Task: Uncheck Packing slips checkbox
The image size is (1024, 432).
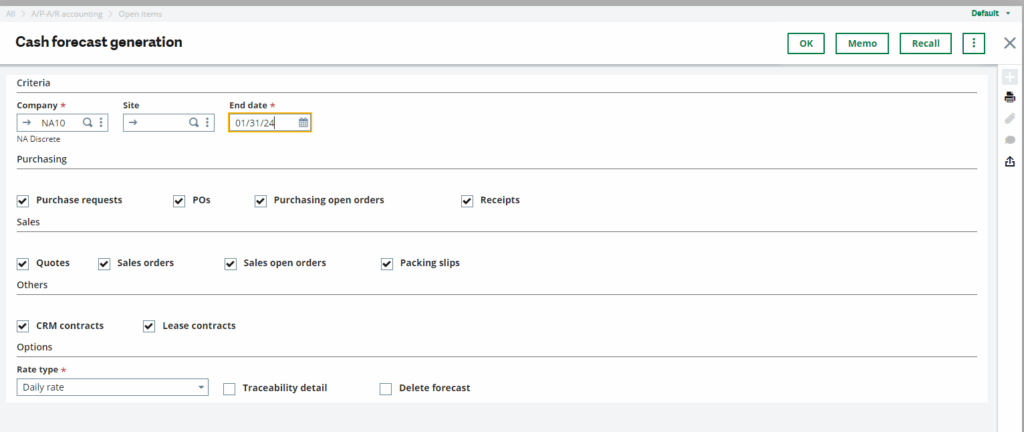Action: click(x=387, y=264)
